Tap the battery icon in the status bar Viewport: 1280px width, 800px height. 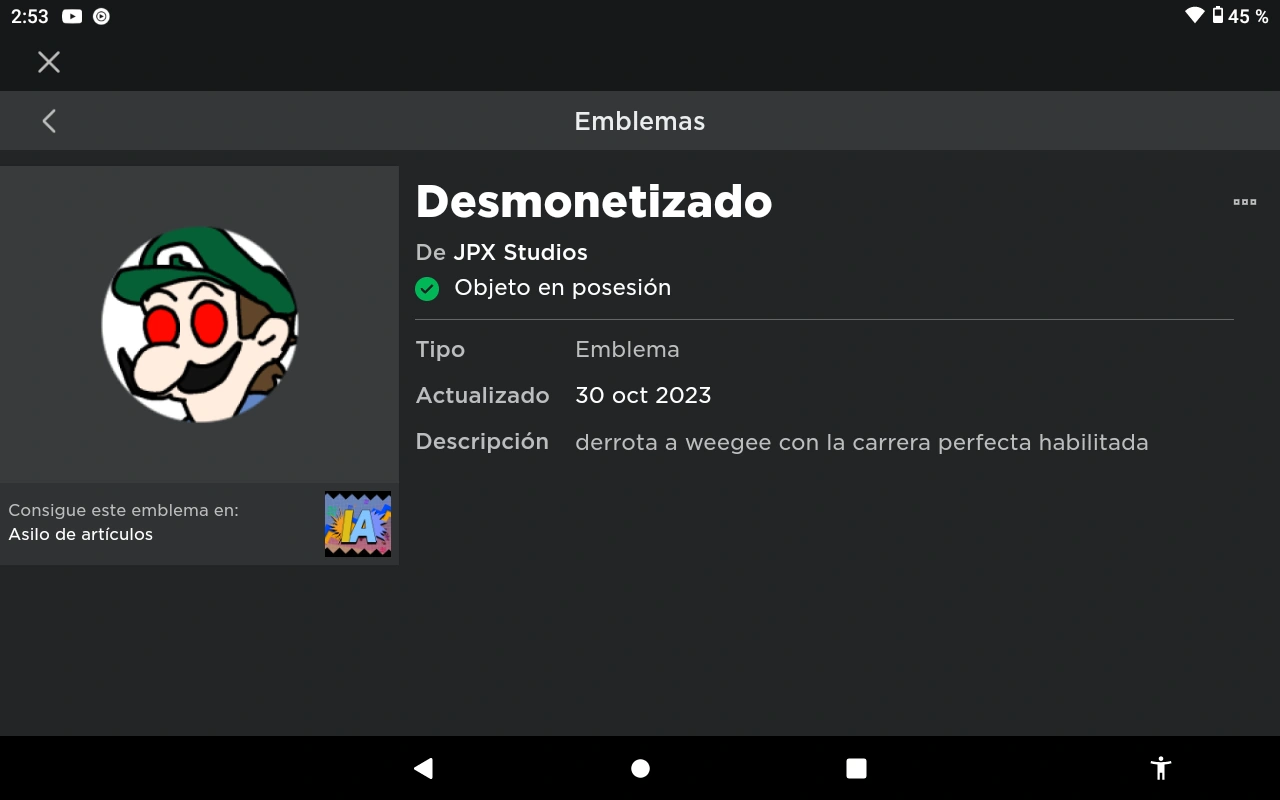1219,16
